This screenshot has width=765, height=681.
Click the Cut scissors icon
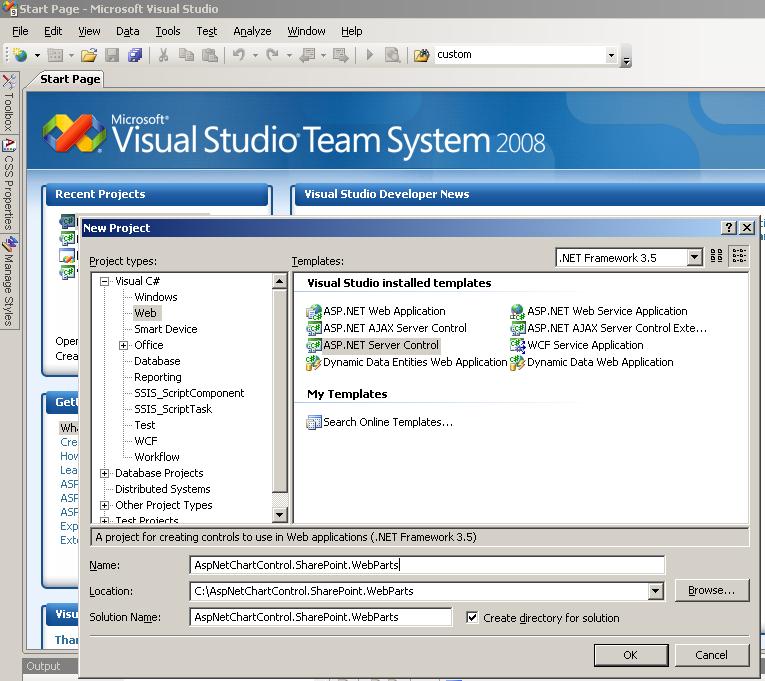[163, 55]
